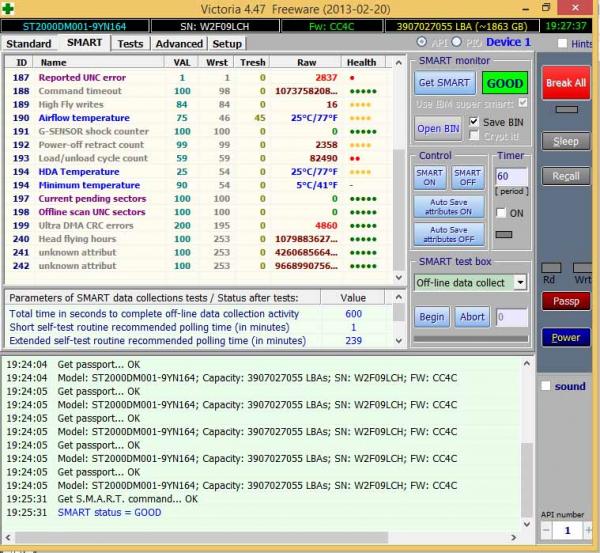Click the Sleep button
This screenshot has width=600, height=553.
pyautogui.click(x=565, y=141)
